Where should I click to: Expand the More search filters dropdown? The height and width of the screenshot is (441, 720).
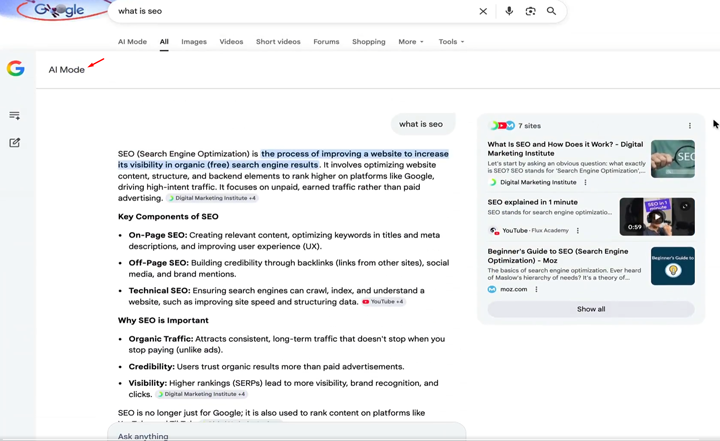(x=410, y=42)
